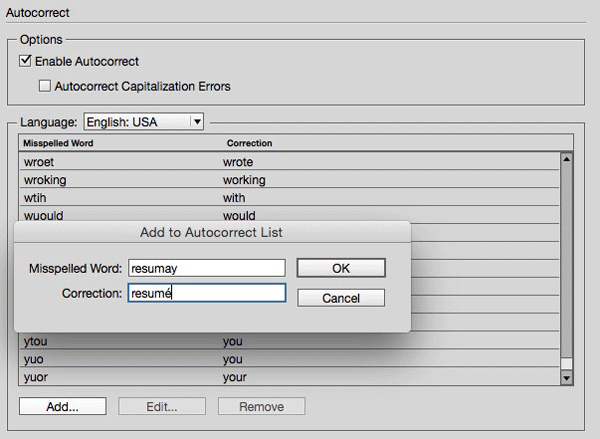600x439 pixels.
Task: Click the Add... button
Action: point(63,407)
